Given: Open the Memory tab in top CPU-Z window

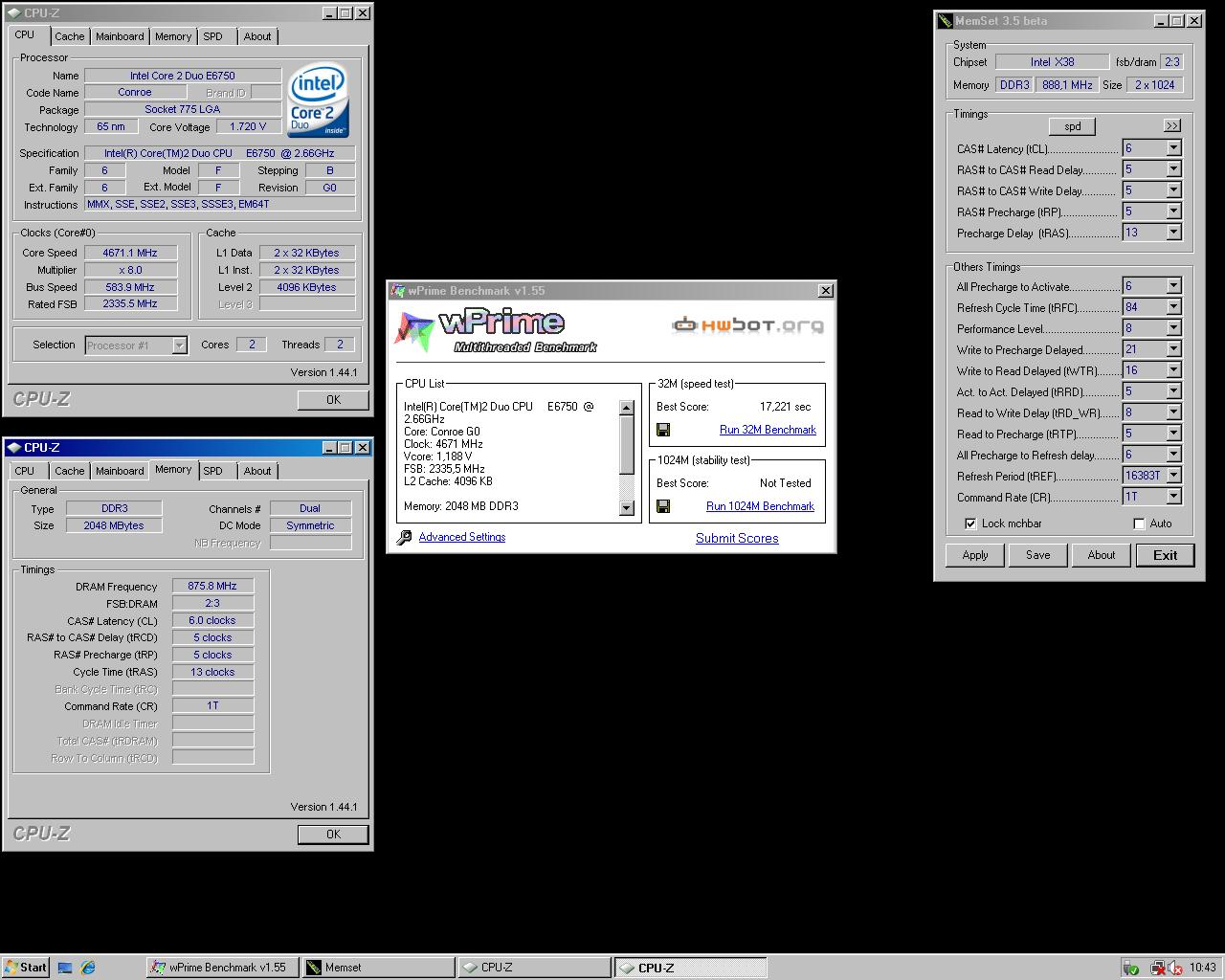Looking at the screenshot, I should pos(172,36).
